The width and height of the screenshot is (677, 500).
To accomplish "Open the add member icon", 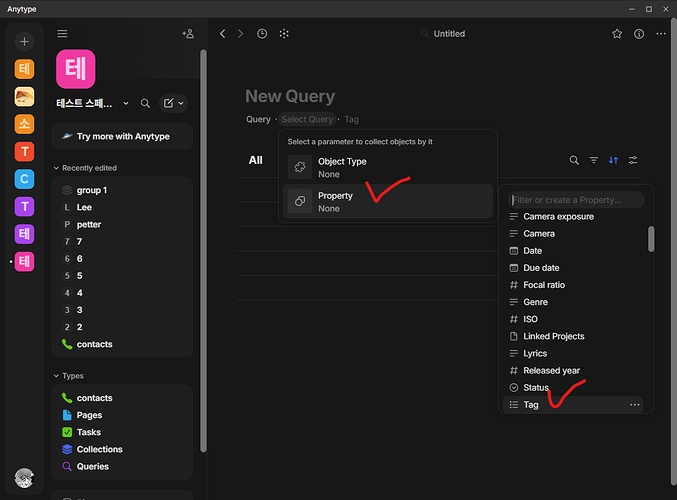I will (x=188, y=34).
